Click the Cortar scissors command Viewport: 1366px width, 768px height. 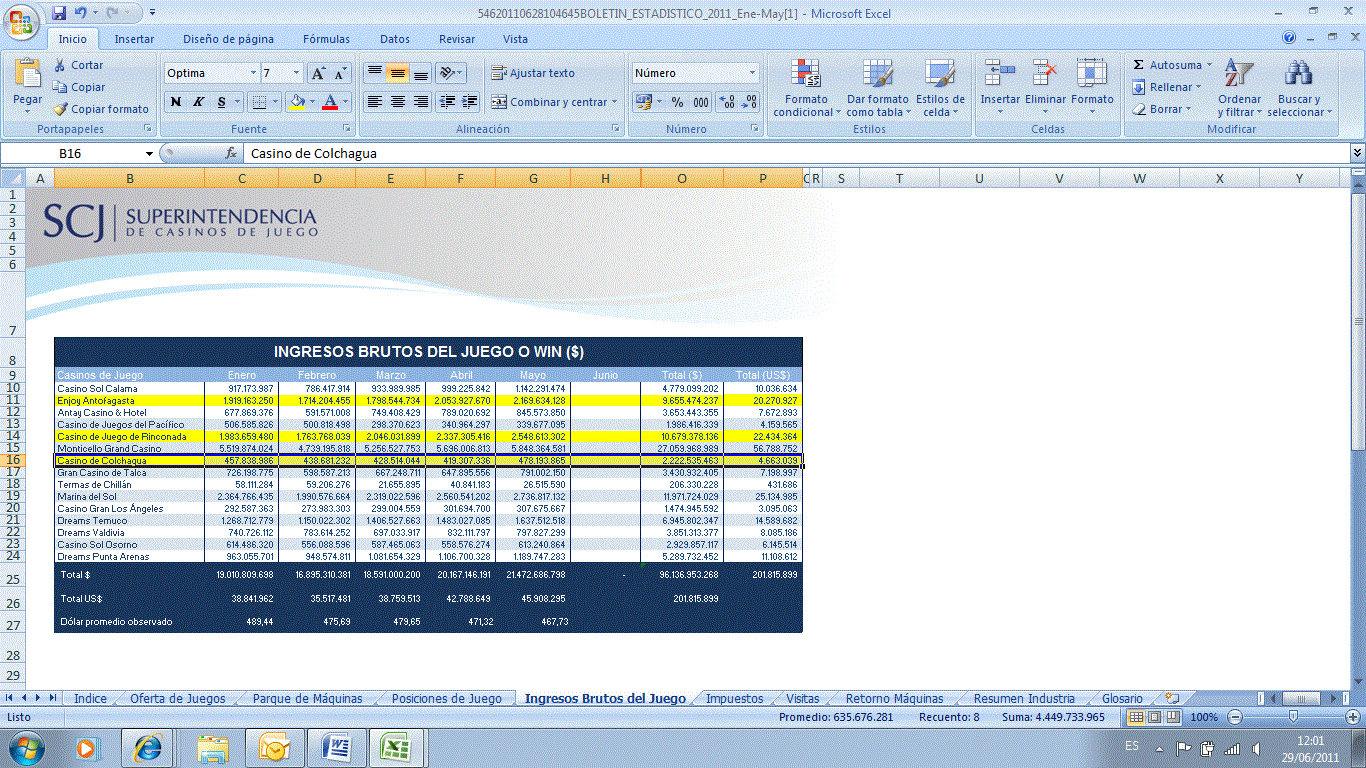[78, 65]
